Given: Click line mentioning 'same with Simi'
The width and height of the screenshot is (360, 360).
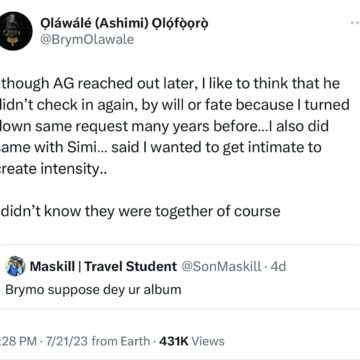Looking at the screenshot, I should [161, 147].
